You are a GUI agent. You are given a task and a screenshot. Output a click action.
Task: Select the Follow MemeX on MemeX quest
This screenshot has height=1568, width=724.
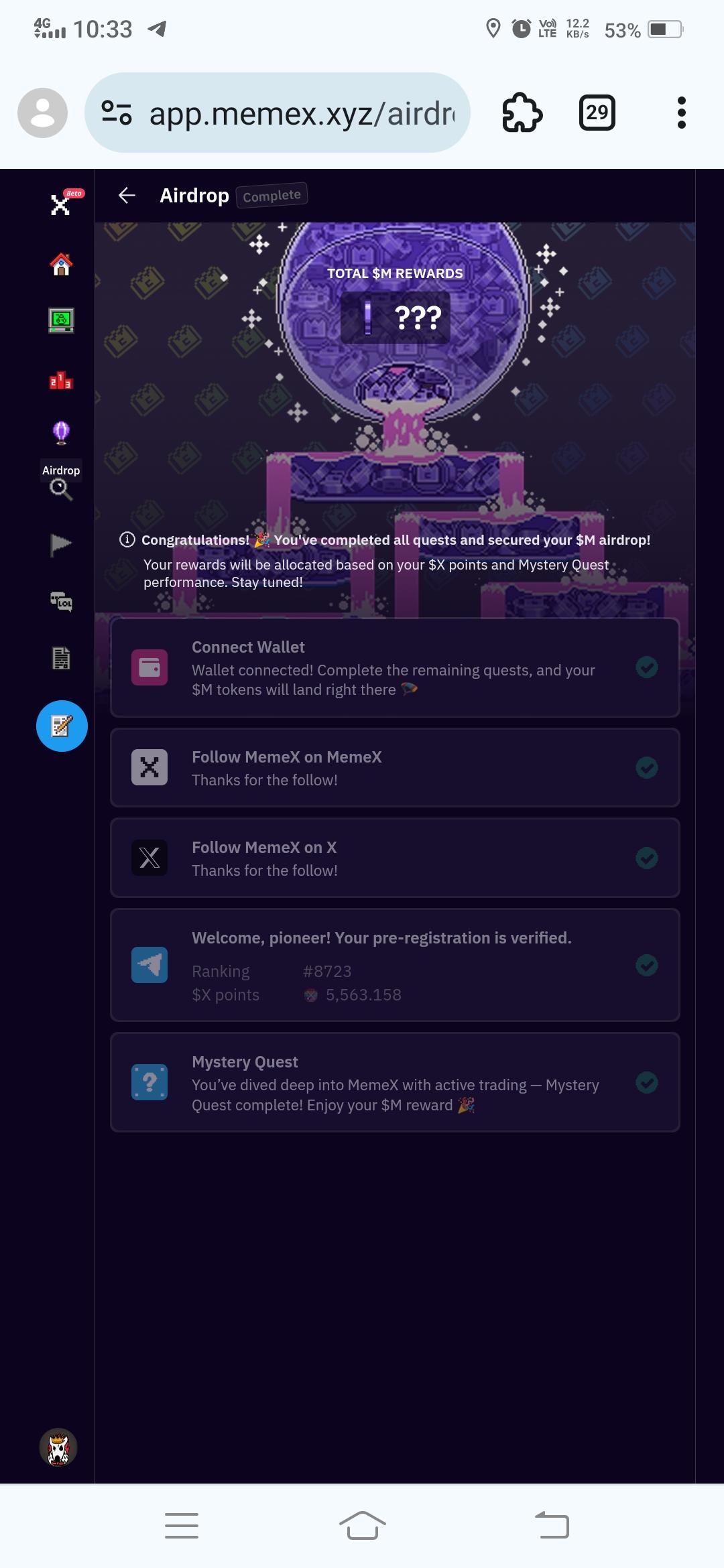[395, 767]
